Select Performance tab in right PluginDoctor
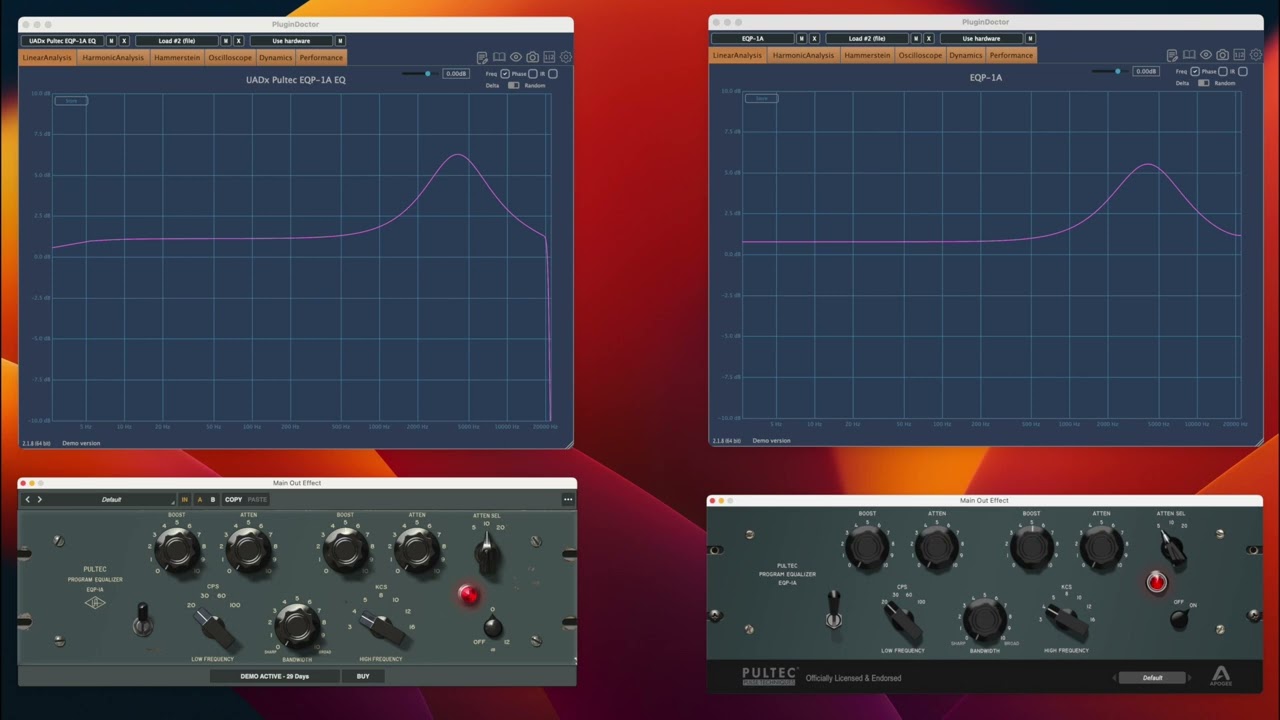The image size is (1280, 720). point(1011,55)
